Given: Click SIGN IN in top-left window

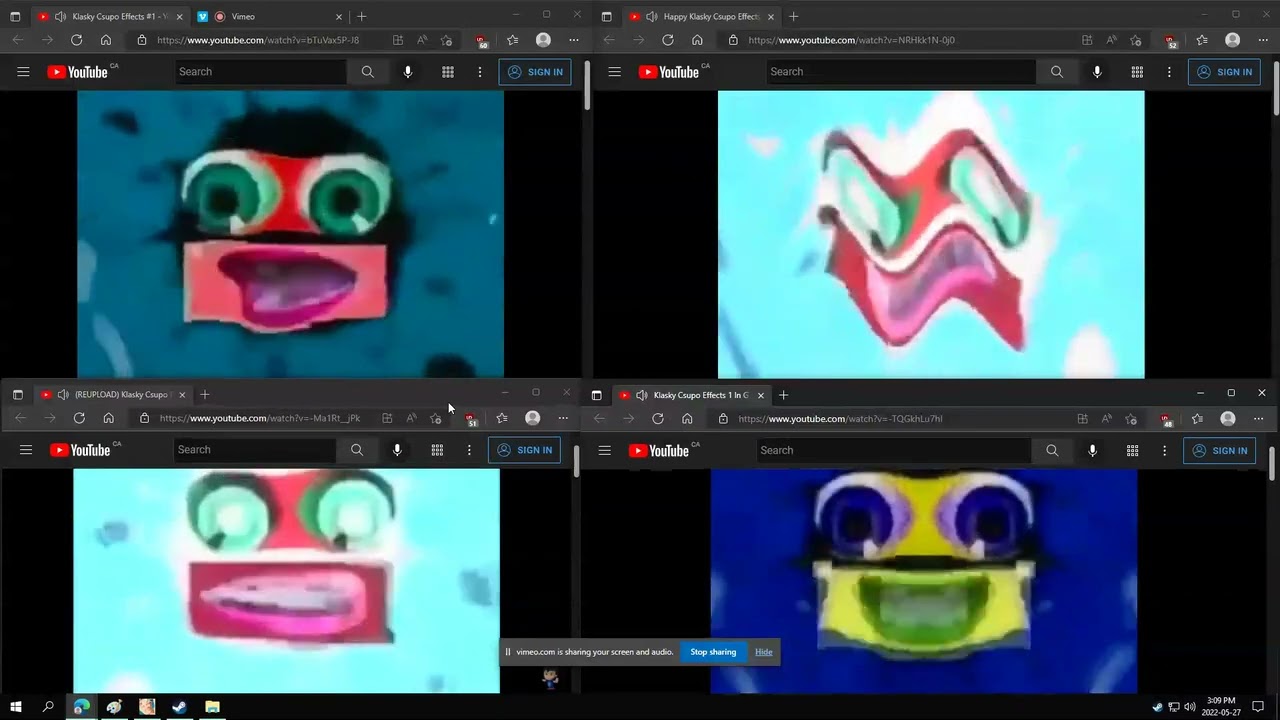Looking at the screenshot, I should pyautogui.click(x=535, y=72).
